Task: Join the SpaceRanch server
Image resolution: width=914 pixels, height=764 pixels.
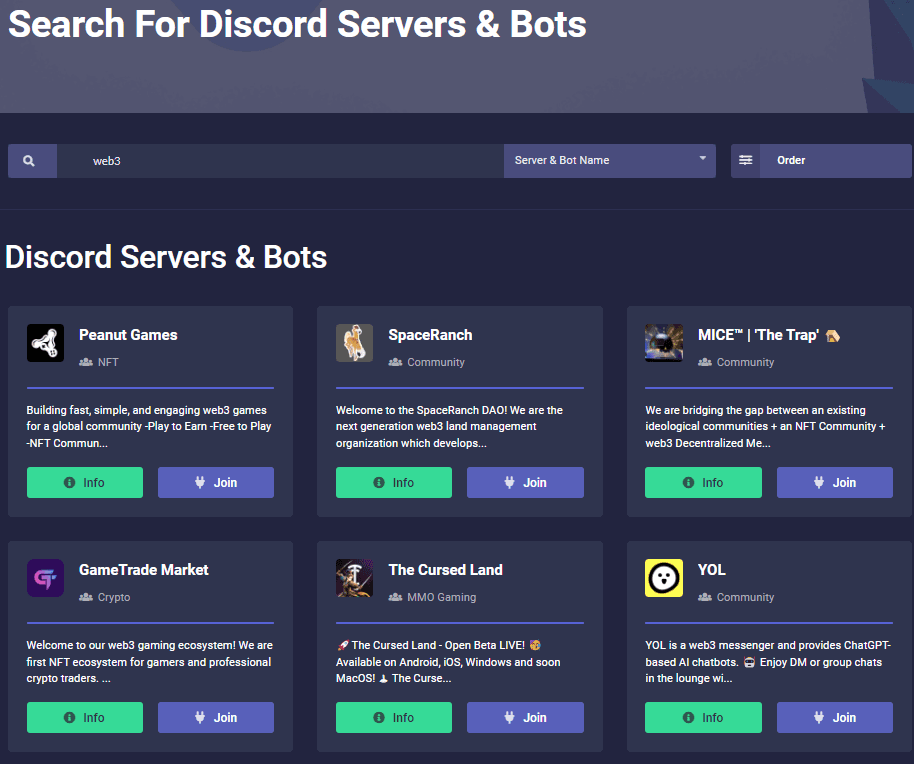Action: pyautogui.click(x=525, y=483)
